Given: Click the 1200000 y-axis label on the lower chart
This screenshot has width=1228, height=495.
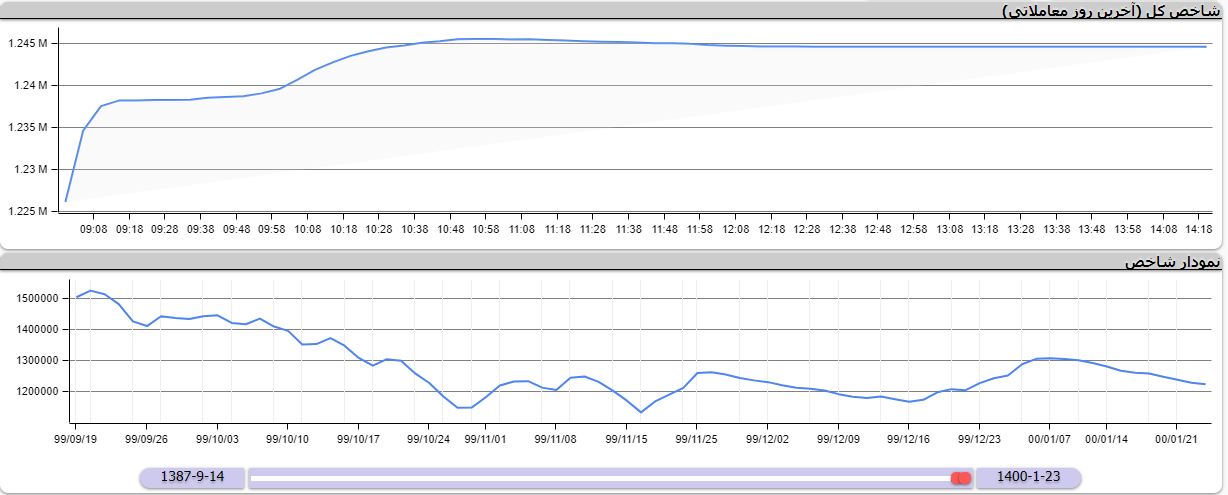Looking at the screenshot, I should 37,392.
